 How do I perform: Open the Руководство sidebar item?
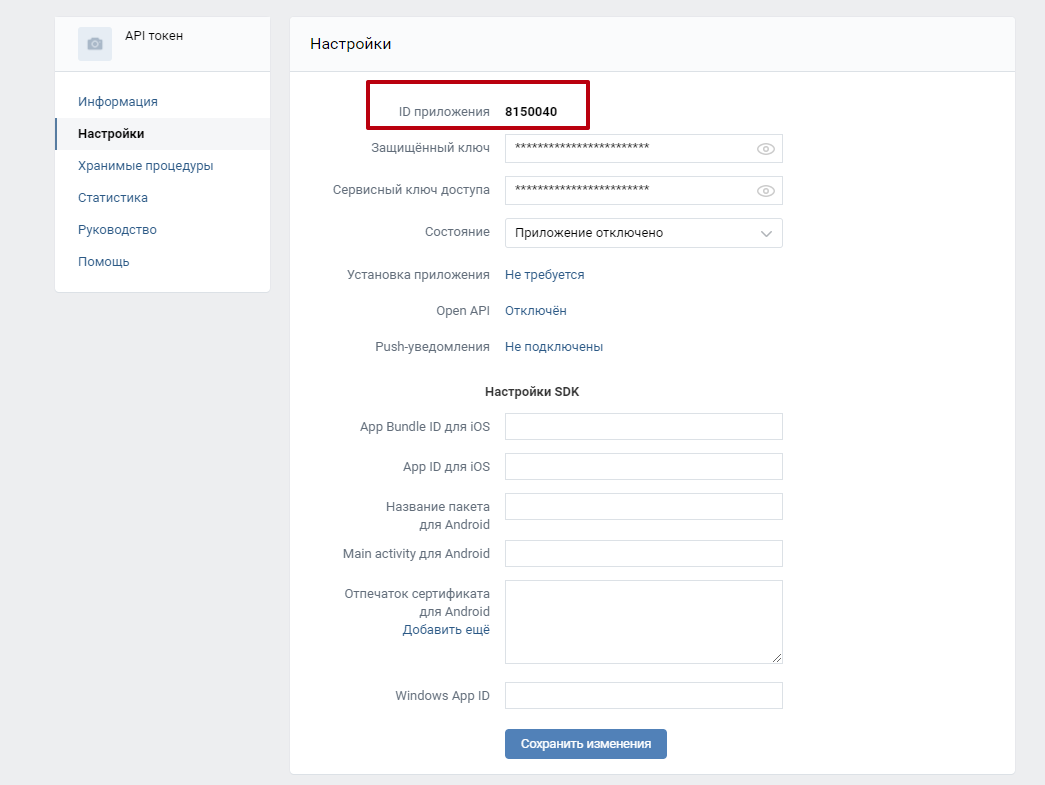click(x=117, y=230)
